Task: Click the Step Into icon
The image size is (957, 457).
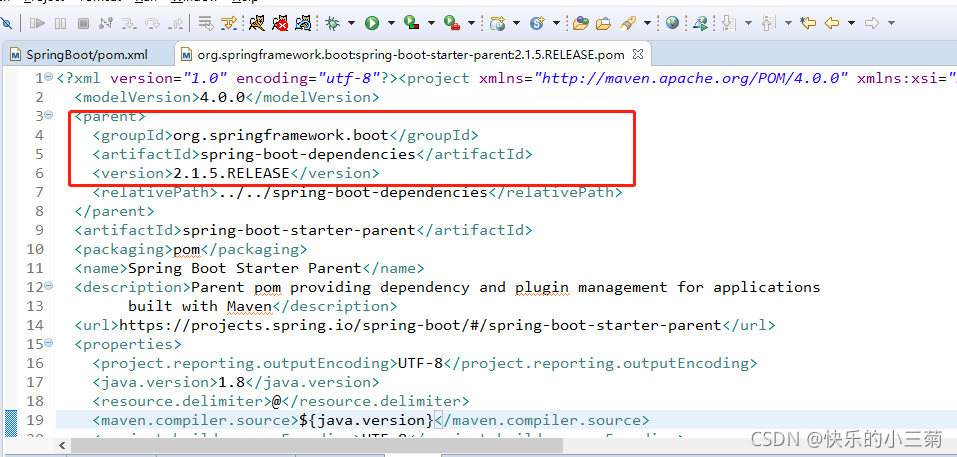Action: coord(129,23)
